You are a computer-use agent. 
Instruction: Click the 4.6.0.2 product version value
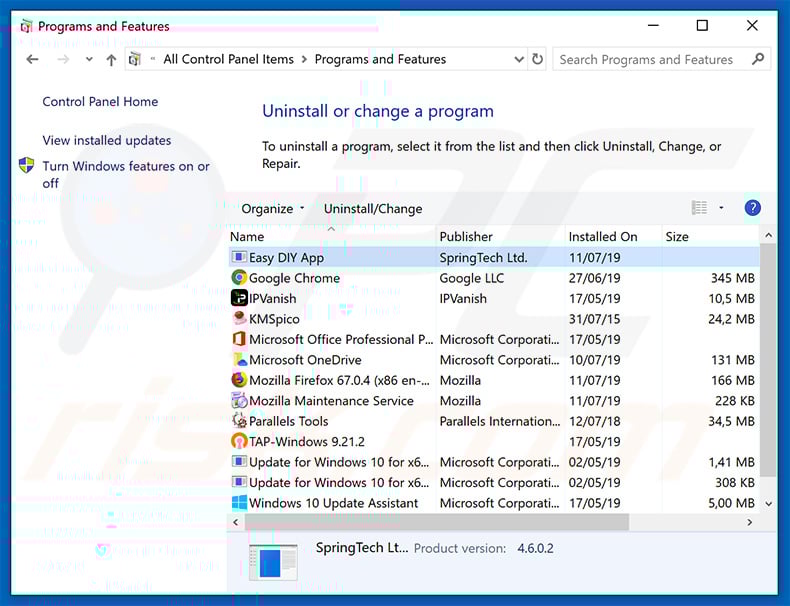(535, 549)
